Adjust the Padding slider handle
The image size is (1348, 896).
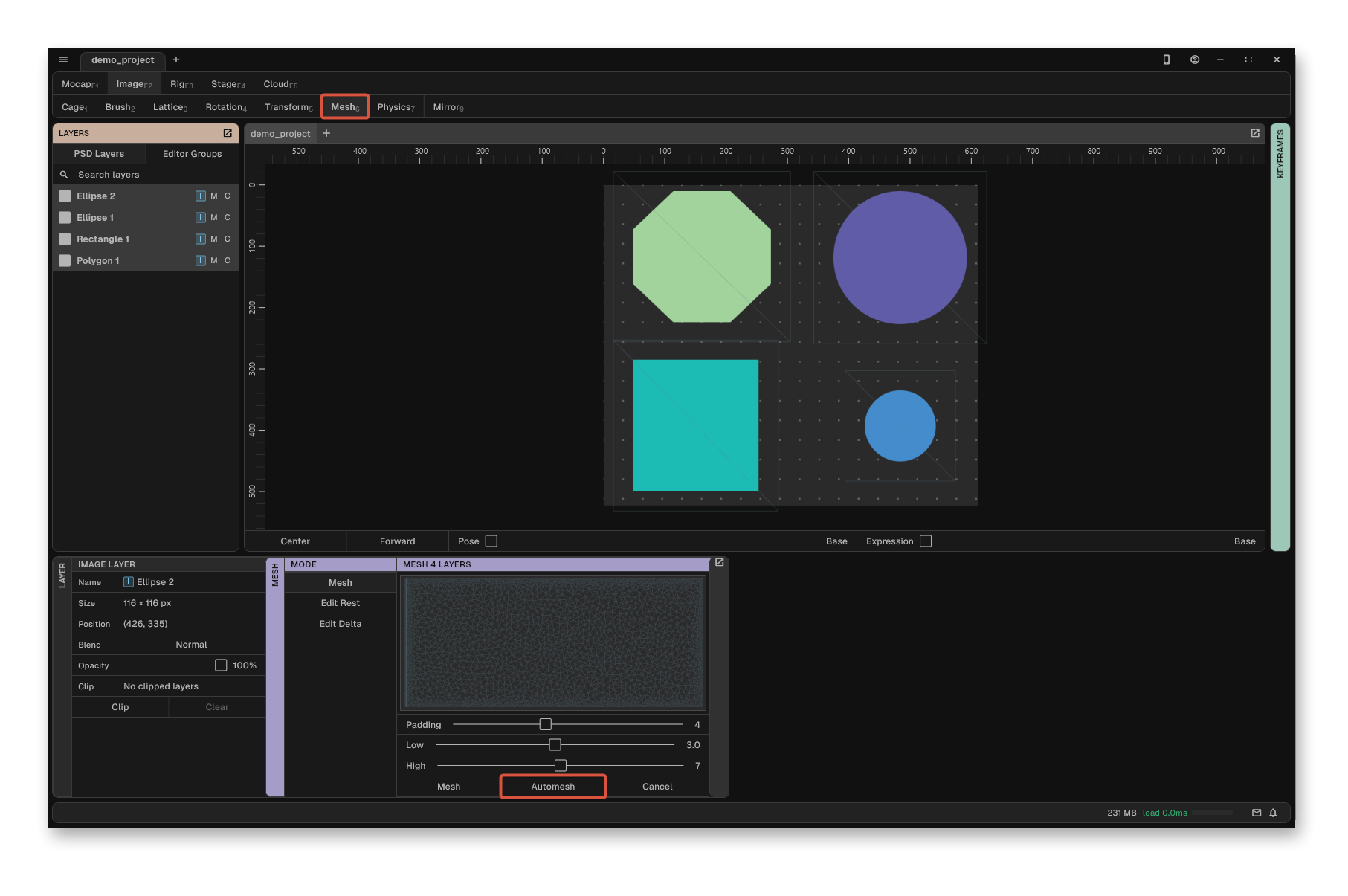[546, 724]
